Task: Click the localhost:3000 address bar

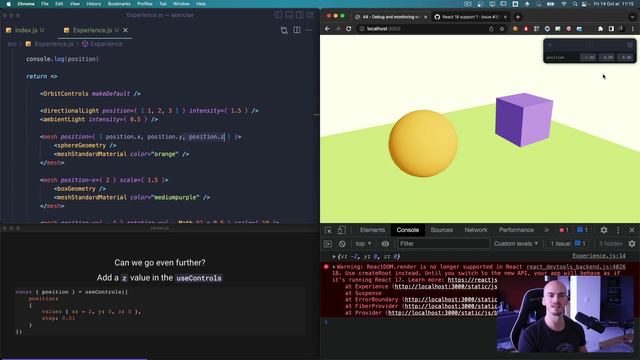Action: [422, 29]
